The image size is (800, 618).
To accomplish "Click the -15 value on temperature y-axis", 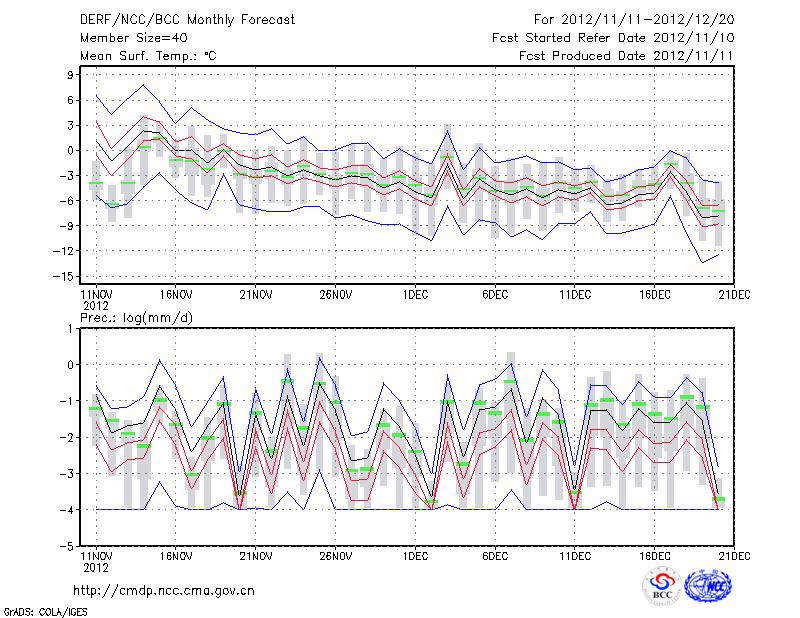I will click(66, 276).
